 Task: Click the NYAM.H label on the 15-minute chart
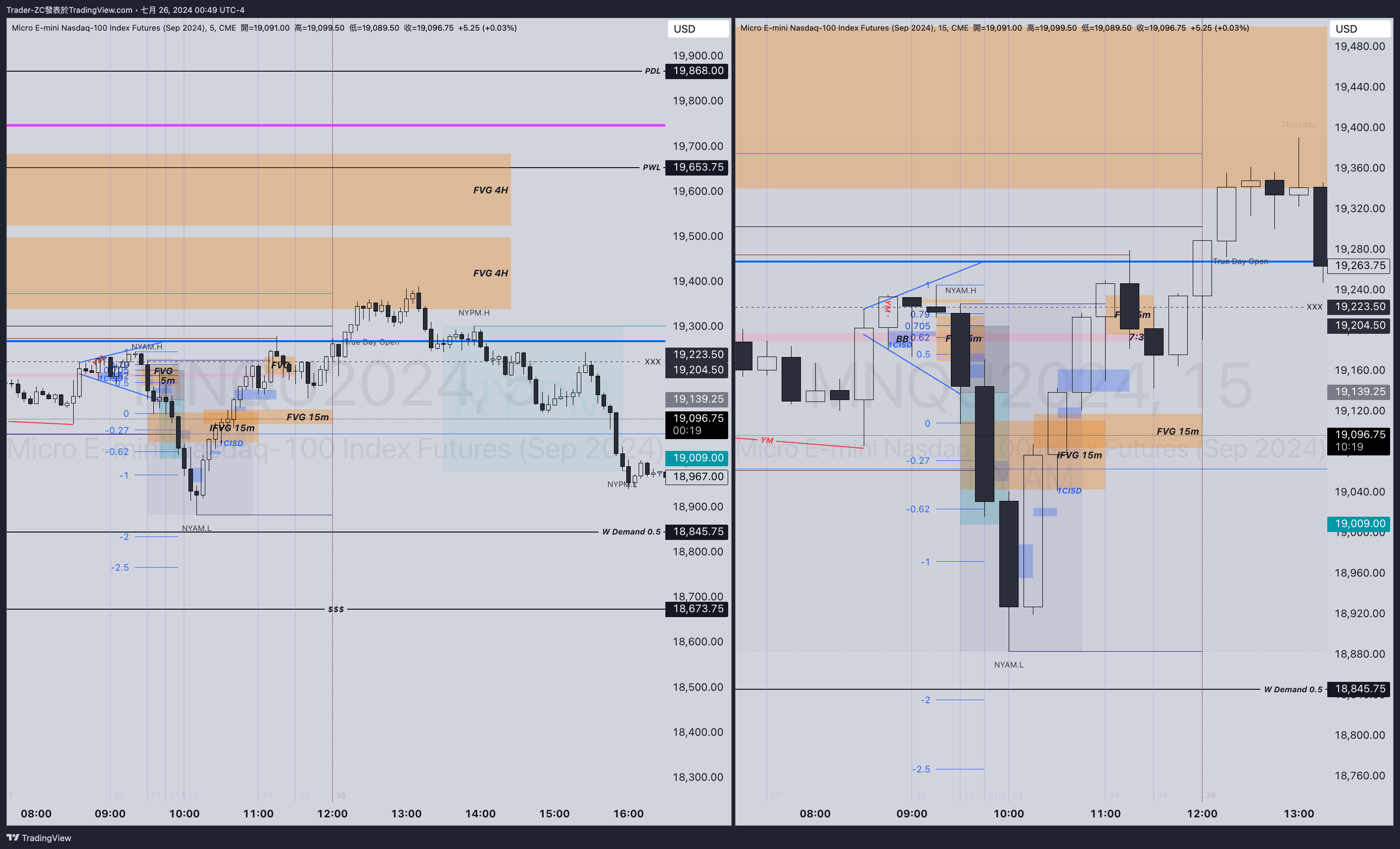[x=960, y=291]
